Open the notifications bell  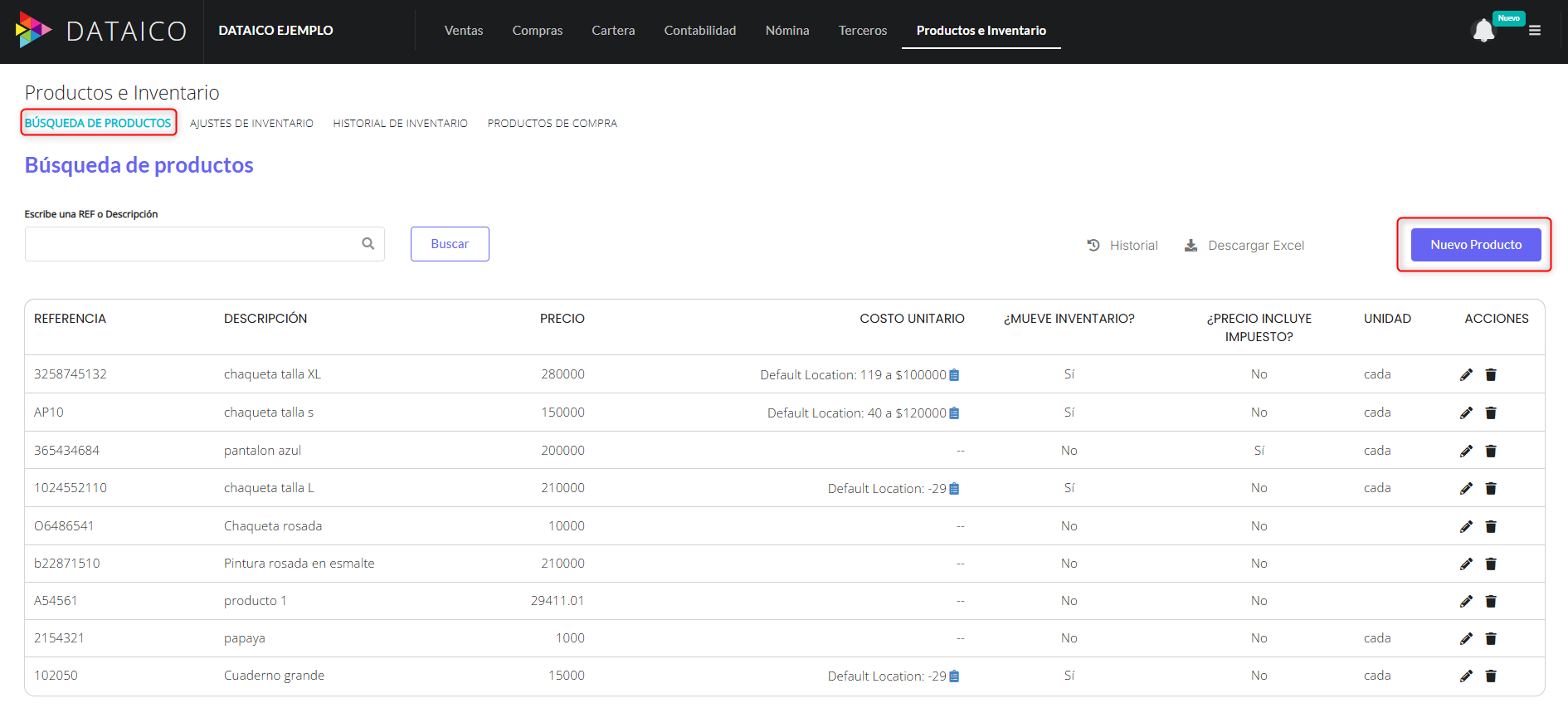[x=1483, y=31]
